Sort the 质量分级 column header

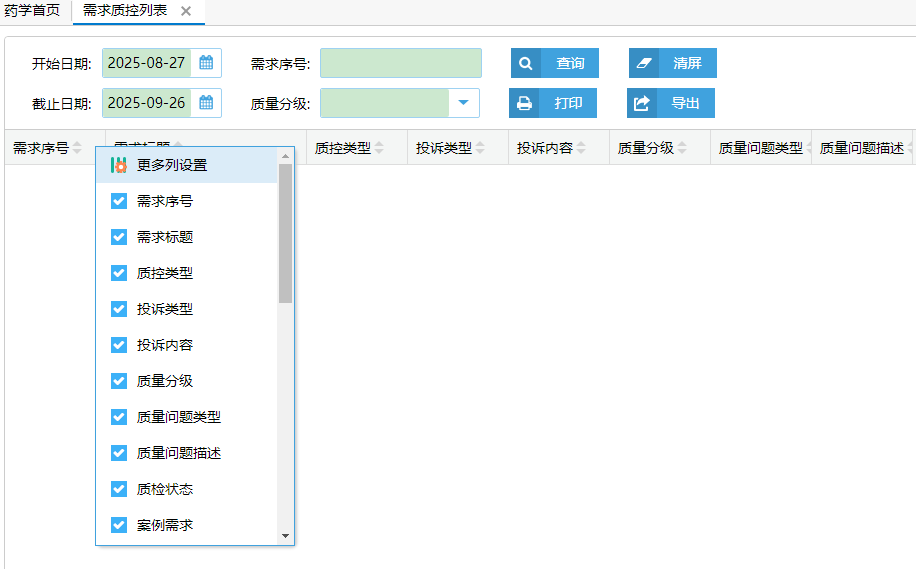(x=646, y=148)
